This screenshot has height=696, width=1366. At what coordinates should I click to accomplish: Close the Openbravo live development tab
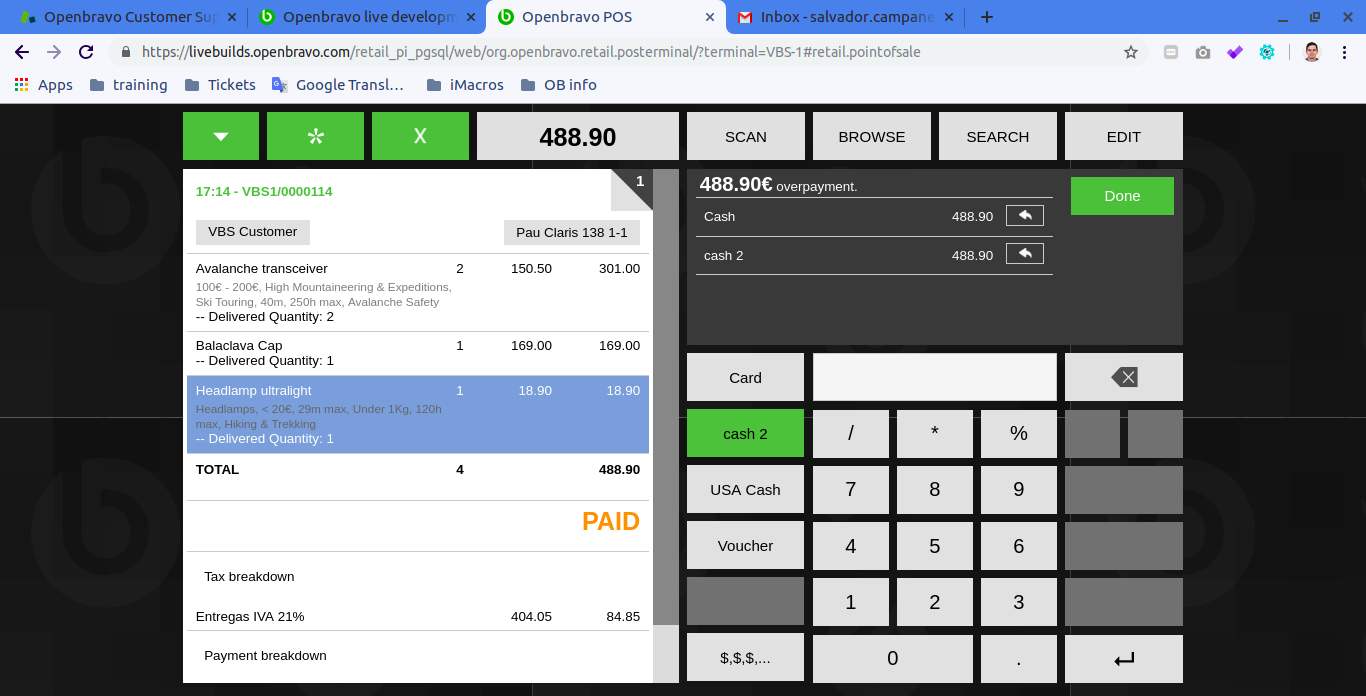click(472, 17)
